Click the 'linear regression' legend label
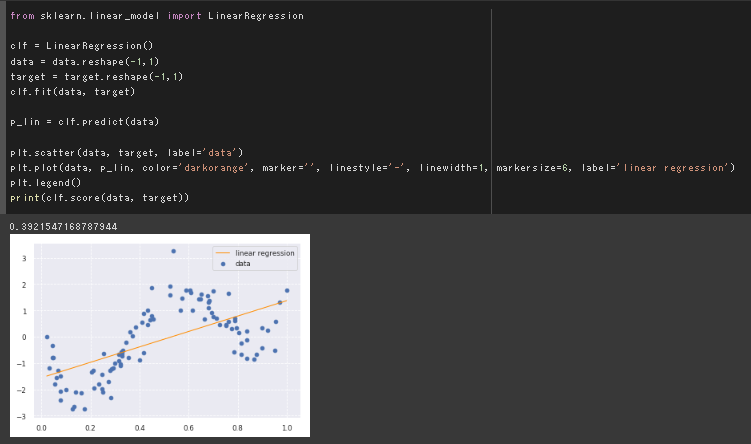The image size is (751, 444). pyautogui.click(x=265, y=253)
